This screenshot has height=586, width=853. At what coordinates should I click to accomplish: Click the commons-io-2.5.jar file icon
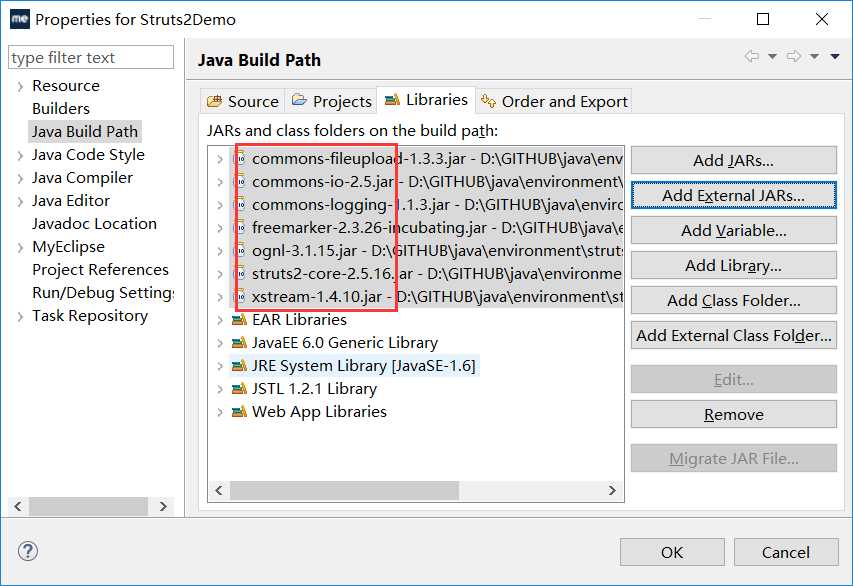(240, 182)
